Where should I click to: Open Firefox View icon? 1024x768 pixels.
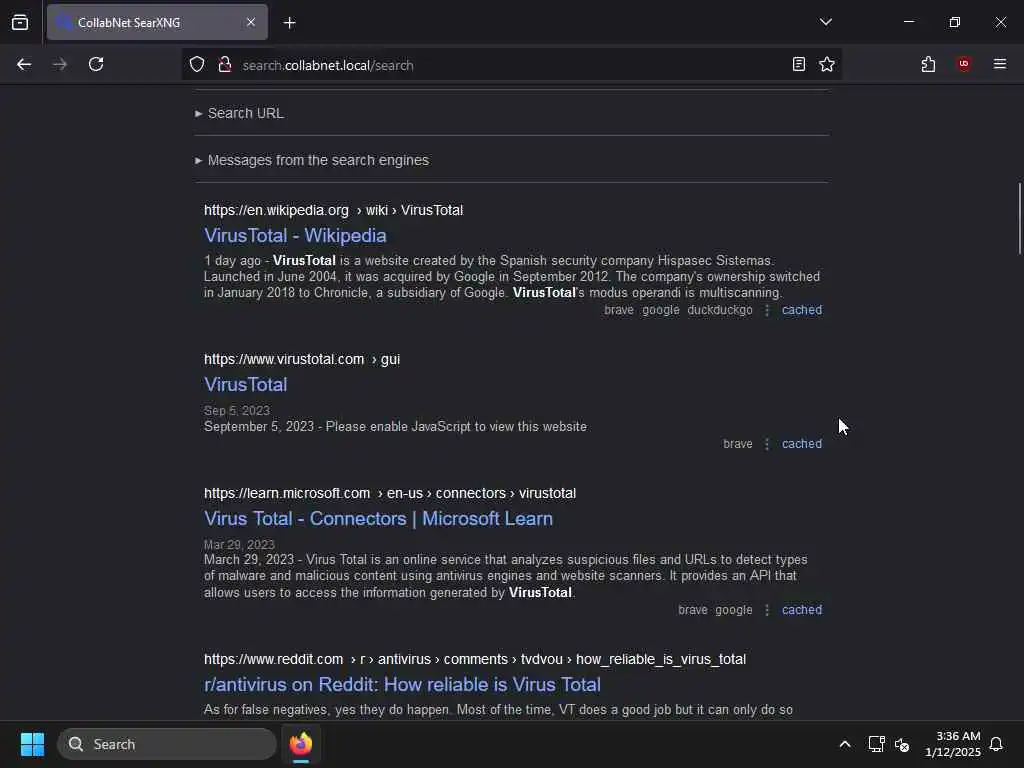point(20,22)
